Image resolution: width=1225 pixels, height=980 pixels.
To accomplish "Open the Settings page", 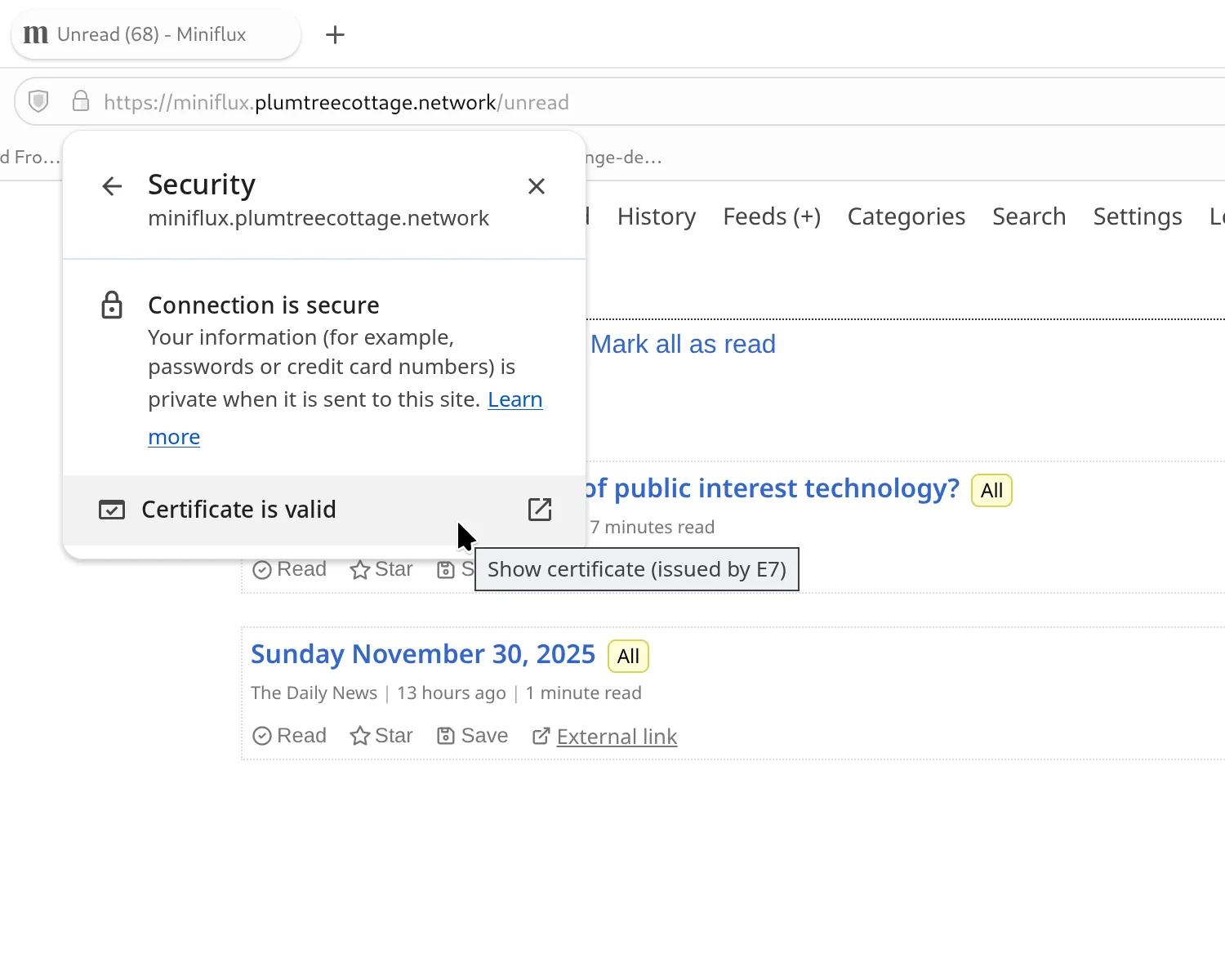I will (x=1137, y=216).
